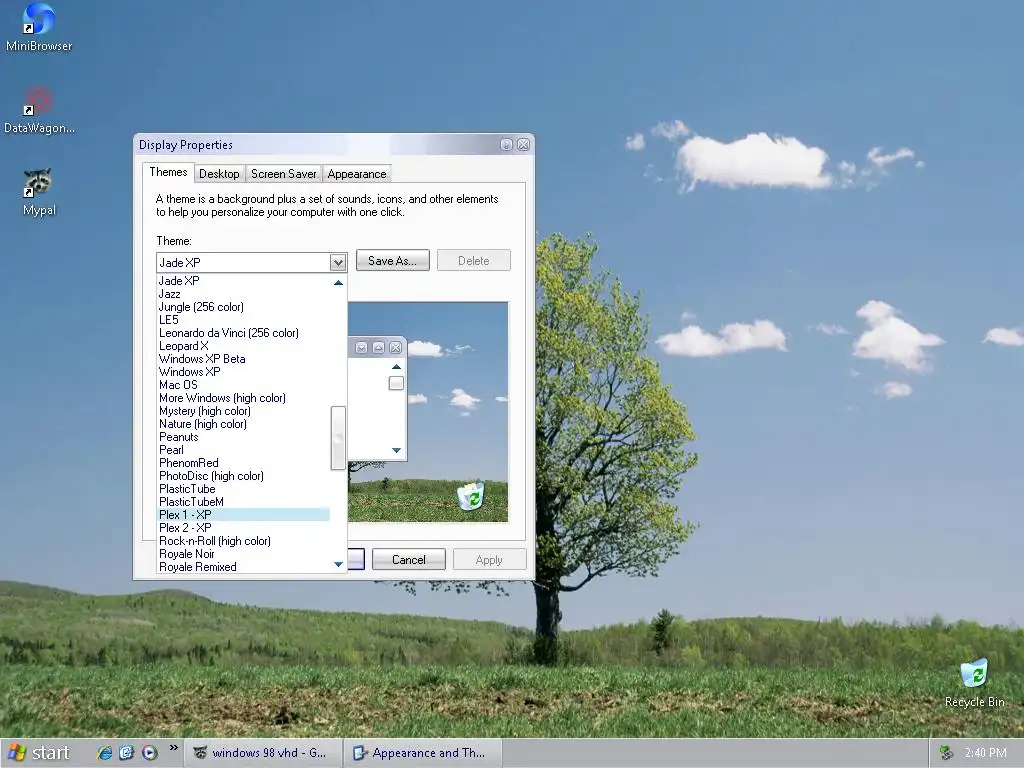Switch to the Screen Saver tab
The height and width of the screenshot is (768, 1024).
click(x=283, y=174)
